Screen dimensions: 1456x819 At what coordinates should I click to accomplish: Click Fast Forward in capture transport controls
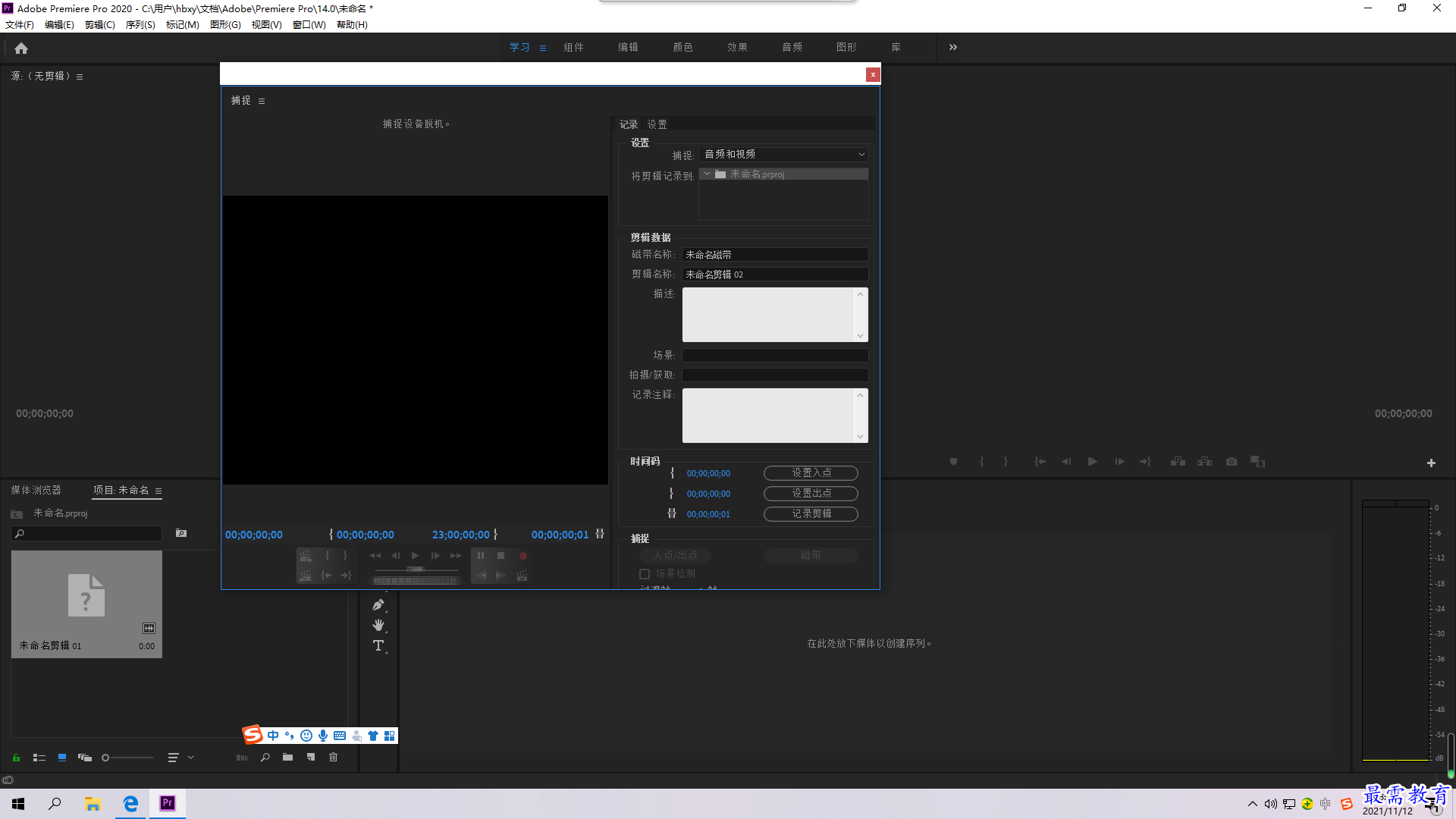pos(456,556)
